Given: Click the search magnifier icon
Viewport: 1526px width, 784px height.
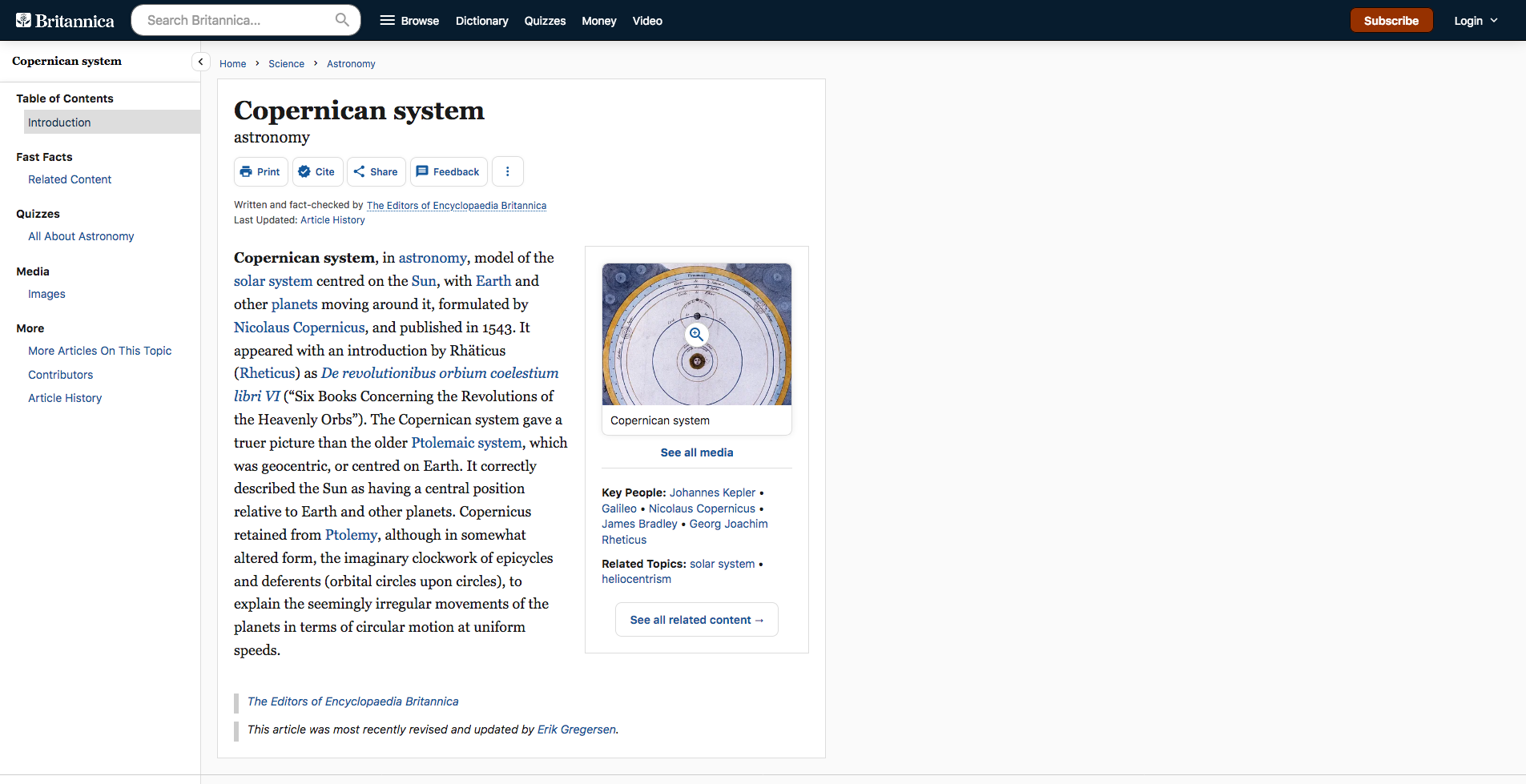Looking at the screenshot, I should (x=342, y=20).
